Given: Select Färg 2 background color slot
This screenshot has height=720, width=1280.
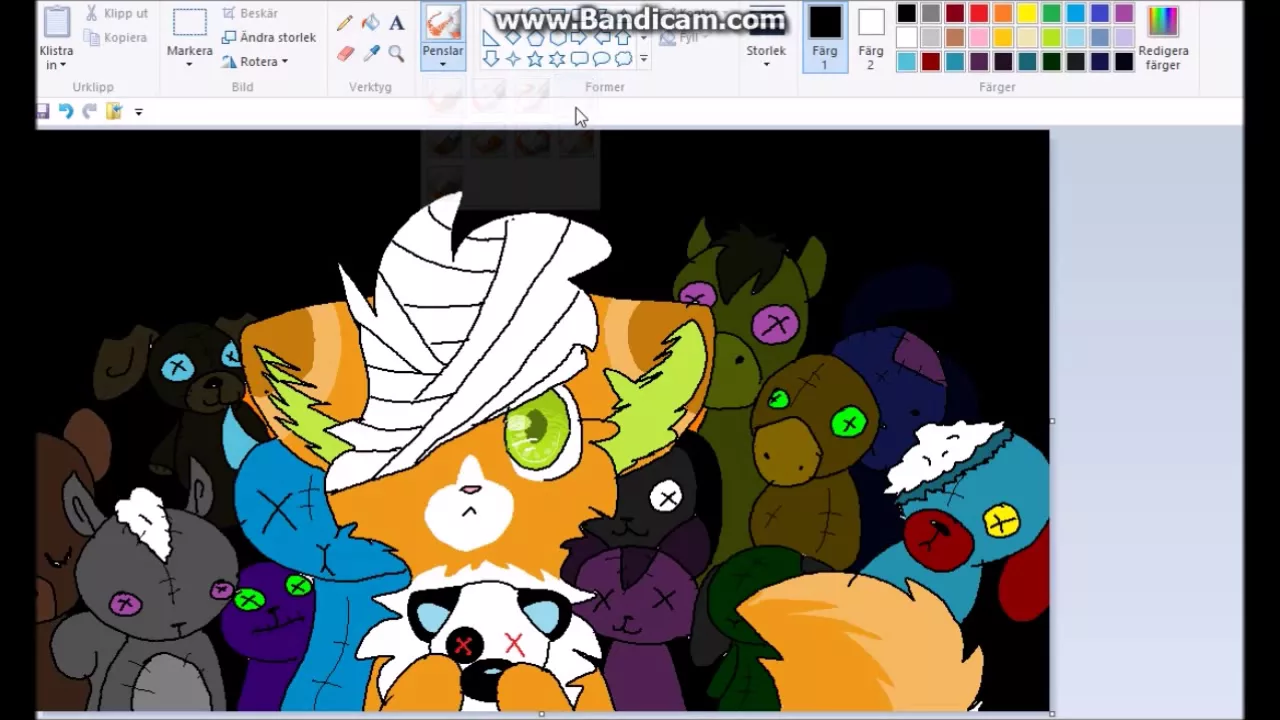Looking at the screenshot, I should click(x=871, y=39).
